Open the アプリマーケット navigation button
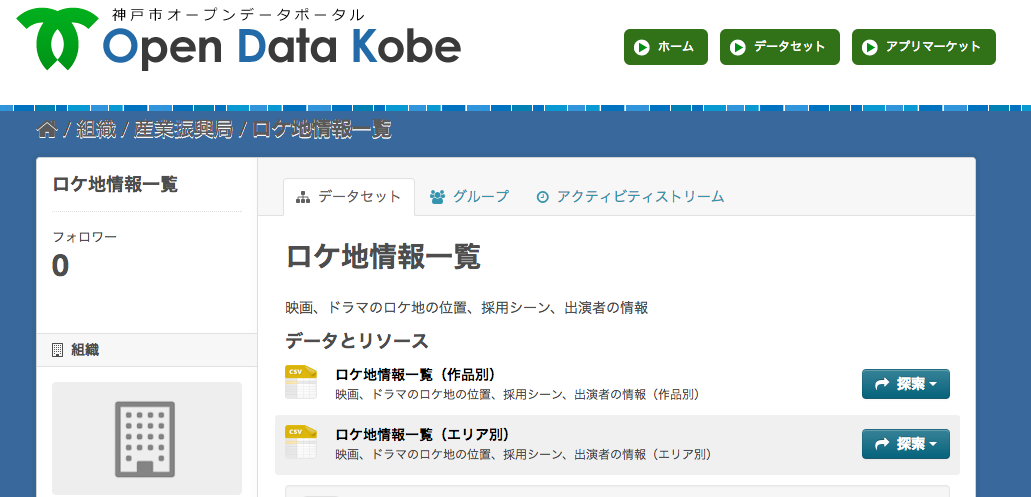 pyautogui.click(x=924, y=47)
